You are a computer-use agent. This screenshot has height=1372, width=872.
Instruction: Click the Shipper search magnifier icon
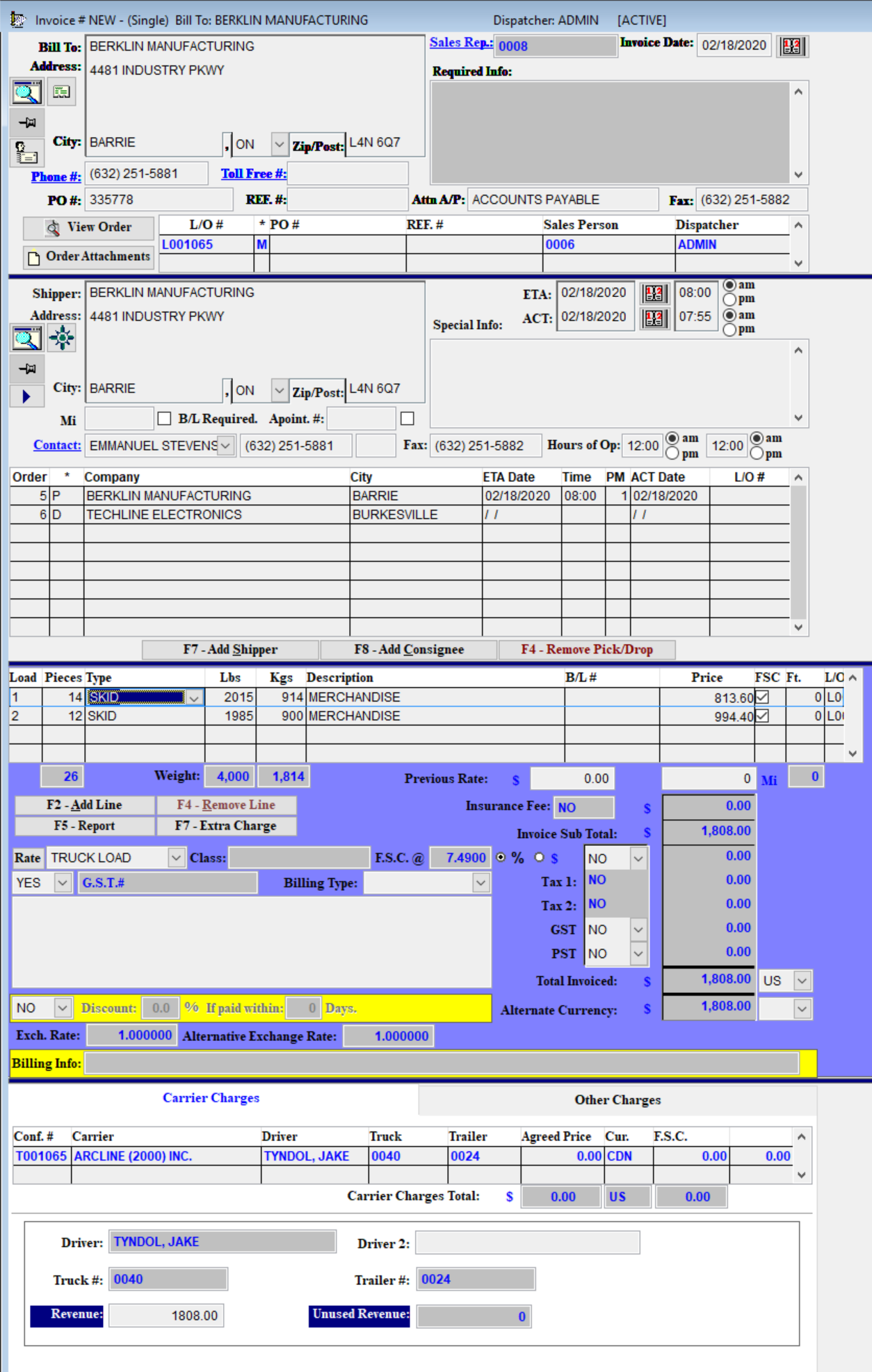pyautogui.click(x=26, y=338)
